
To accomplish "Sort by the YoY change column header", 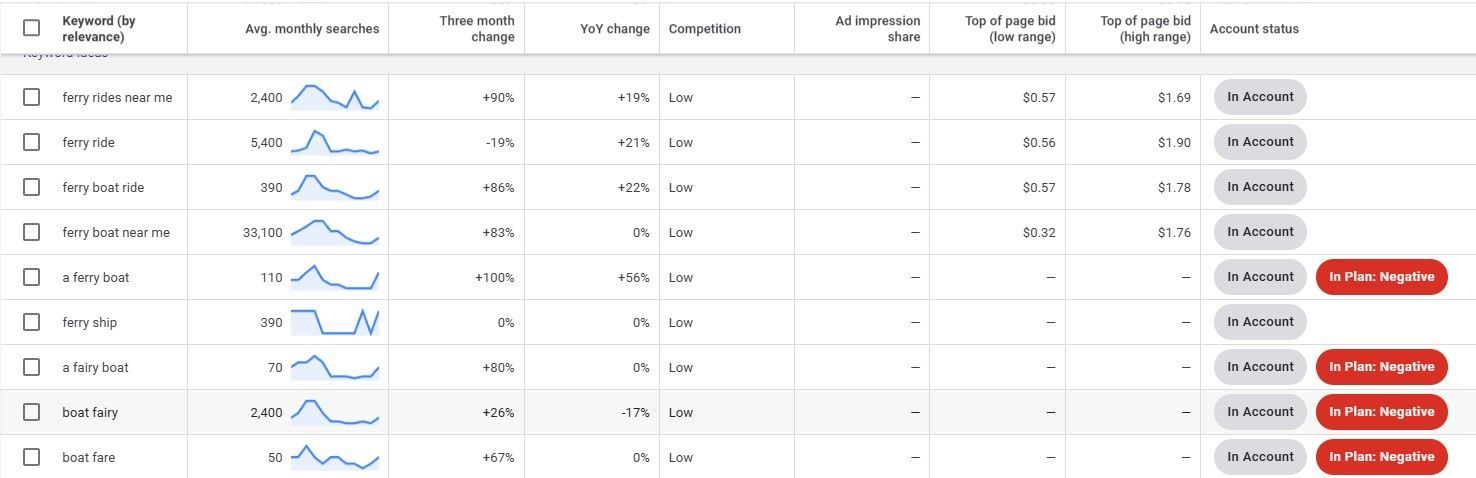I will coord(615,29).
